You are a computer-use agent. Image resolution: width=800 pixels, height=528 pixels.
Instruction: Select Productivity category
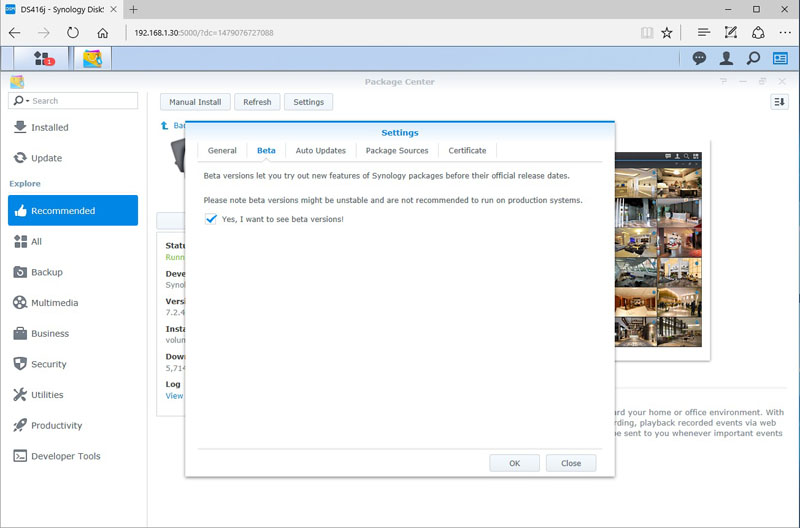[x=73, y=425]
